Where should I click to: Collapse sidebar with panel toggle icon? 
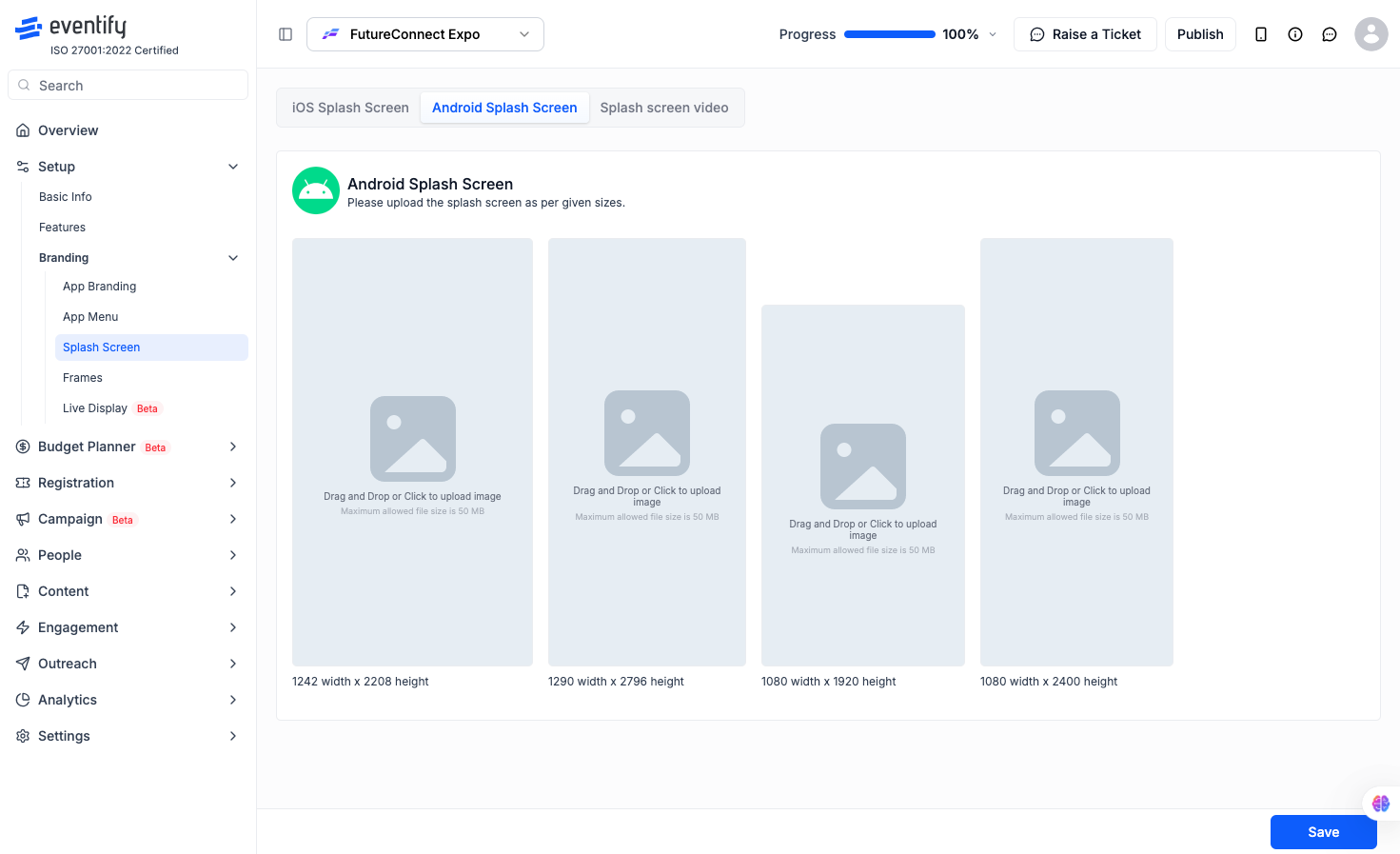point(286,34)
